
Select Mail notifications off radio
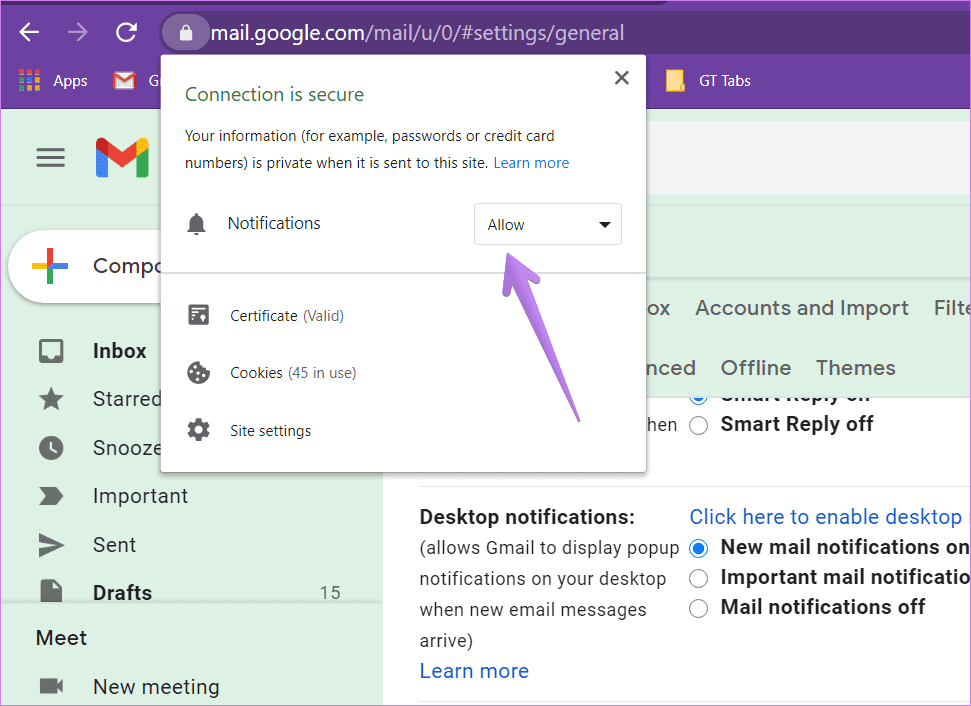pyautogui.click(x=699, y=608)
